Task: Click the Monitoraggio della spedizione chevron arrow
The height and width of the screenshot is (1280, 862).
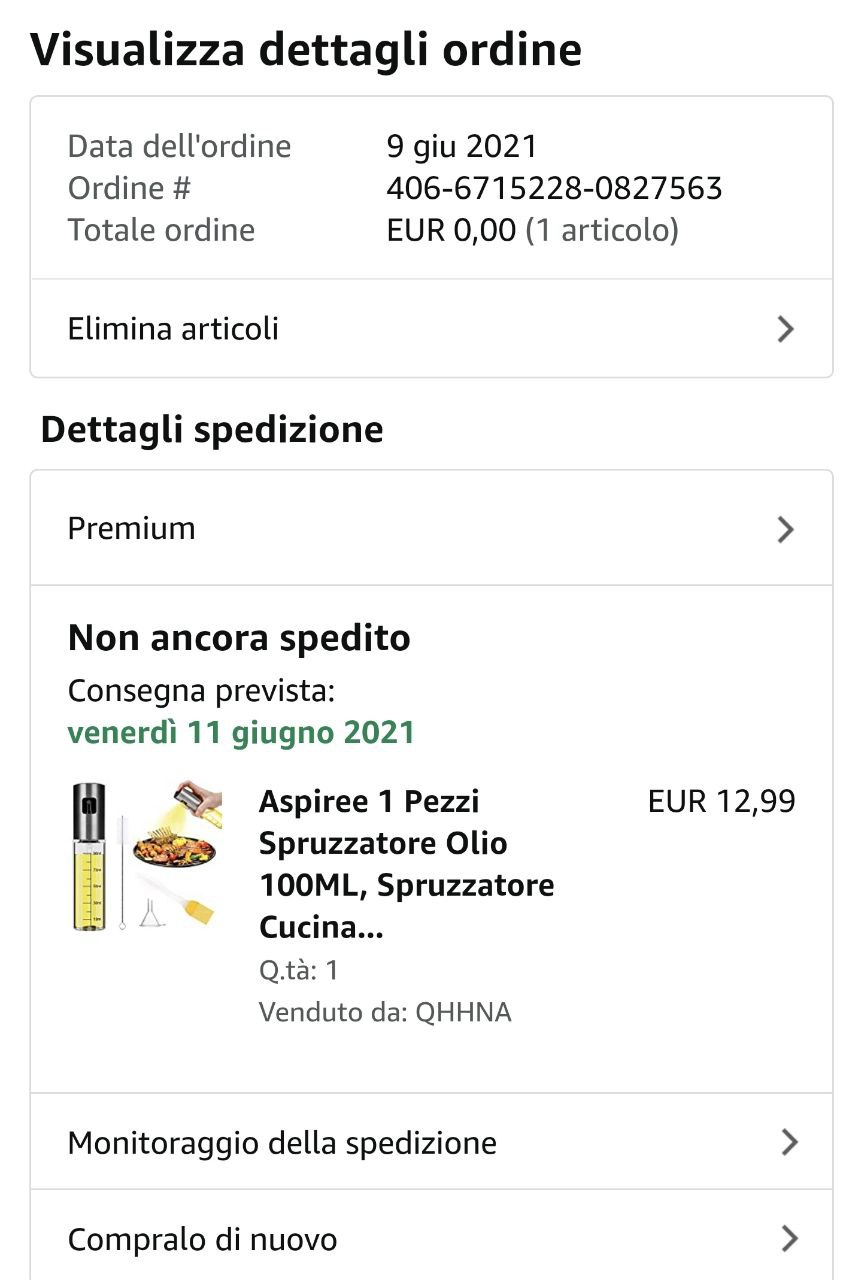Action: click(789, 1142)
